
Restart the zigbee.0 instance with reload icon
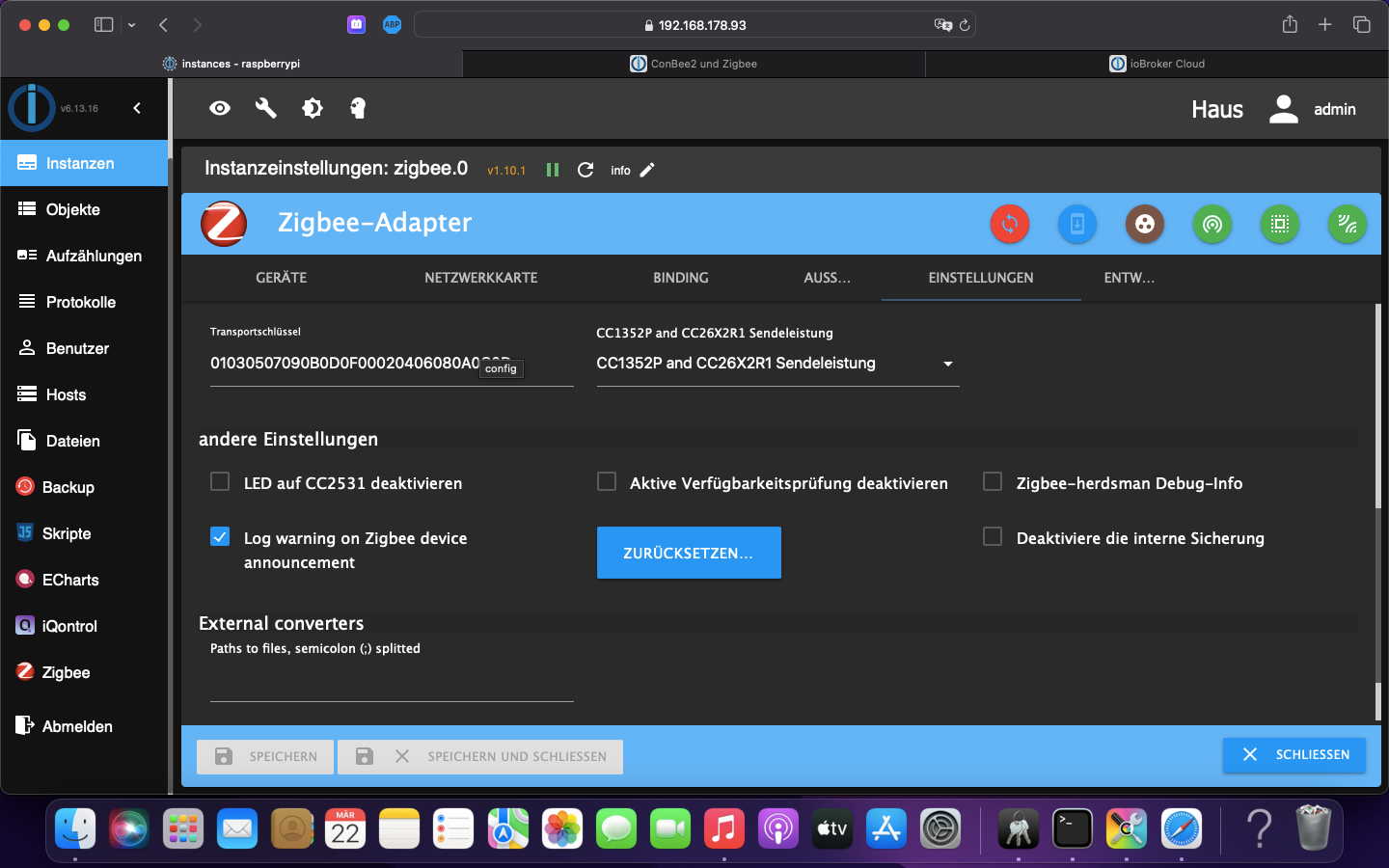coord(586,170)
